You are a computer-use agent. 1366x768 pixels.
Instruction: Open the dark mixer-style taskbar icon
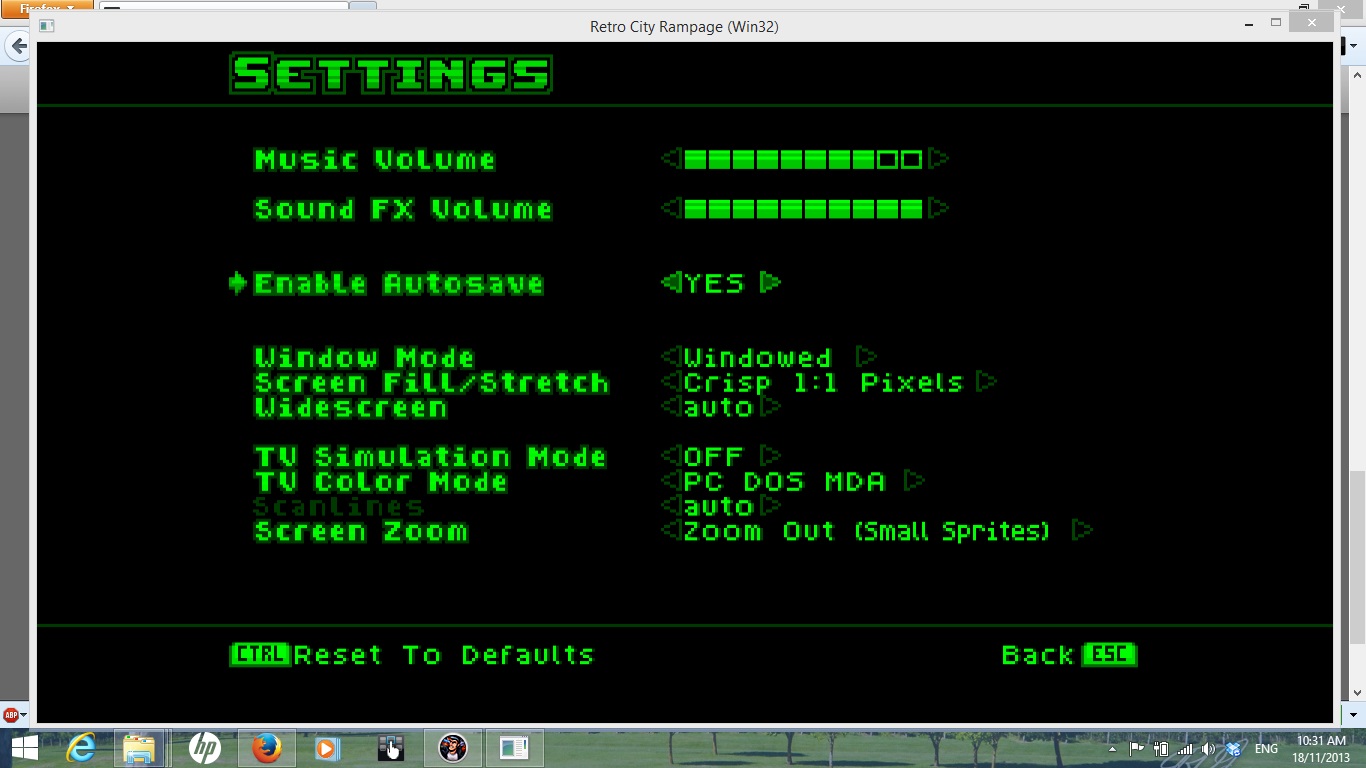[389, 748]
